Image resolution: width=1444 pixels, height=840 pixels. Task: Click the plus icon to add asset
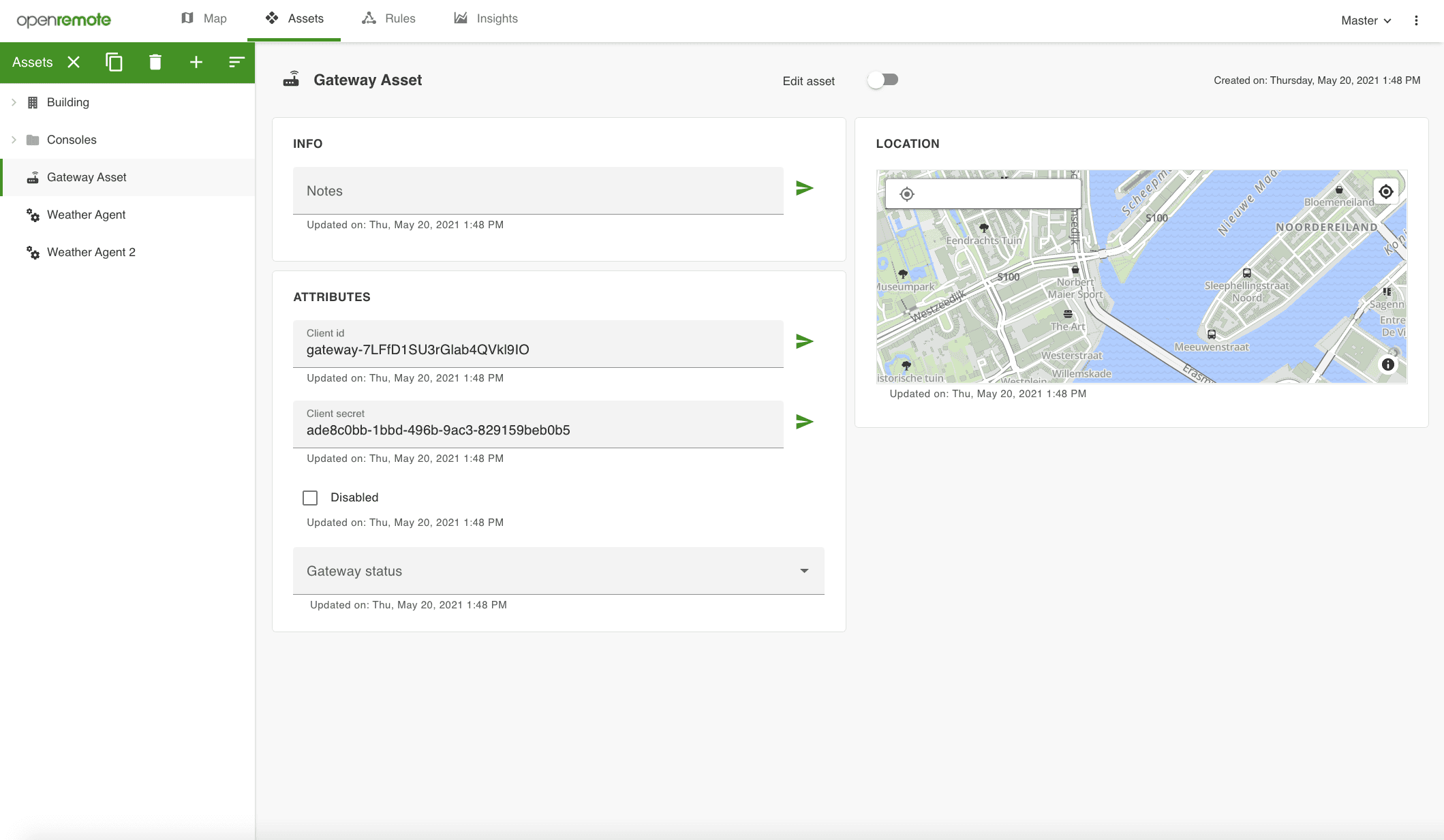pos(196,62)
